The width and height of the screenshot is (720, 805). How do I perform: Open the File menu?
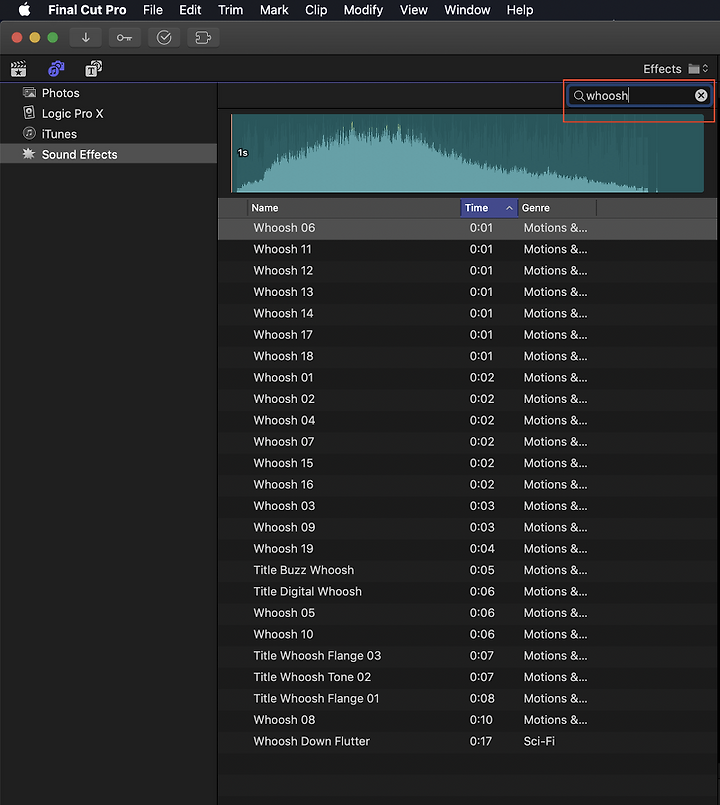tap(153, 10)
